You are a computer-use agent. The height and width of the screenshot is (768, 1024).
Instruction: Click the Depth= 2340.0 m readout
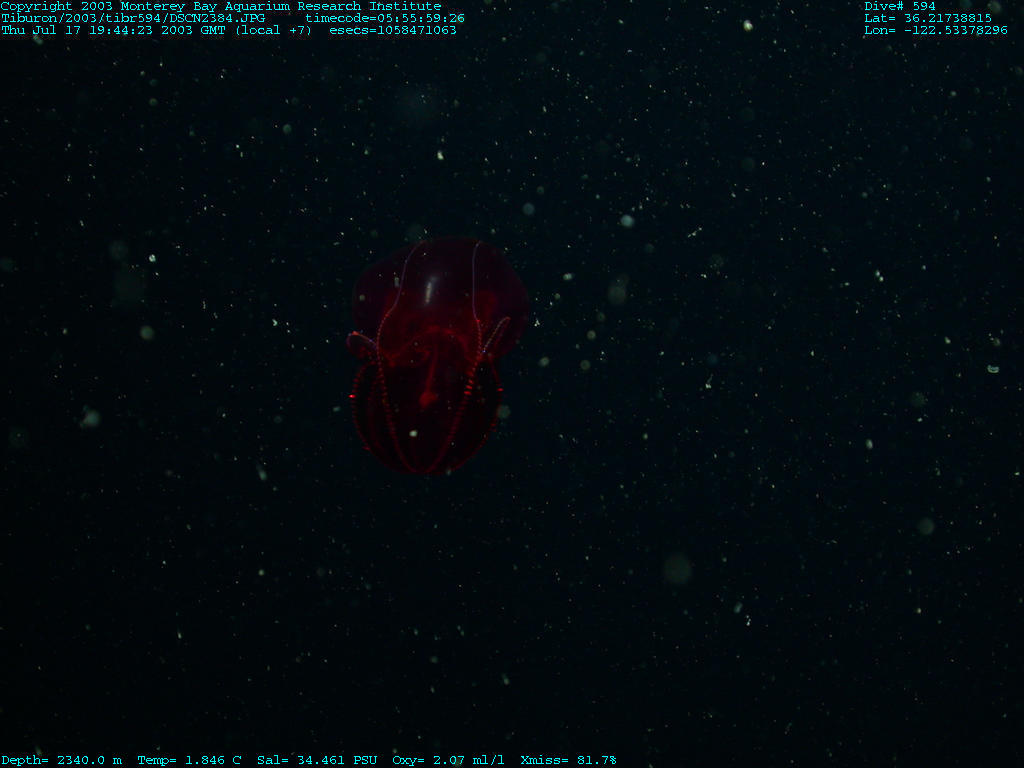[x=61, y=760]
